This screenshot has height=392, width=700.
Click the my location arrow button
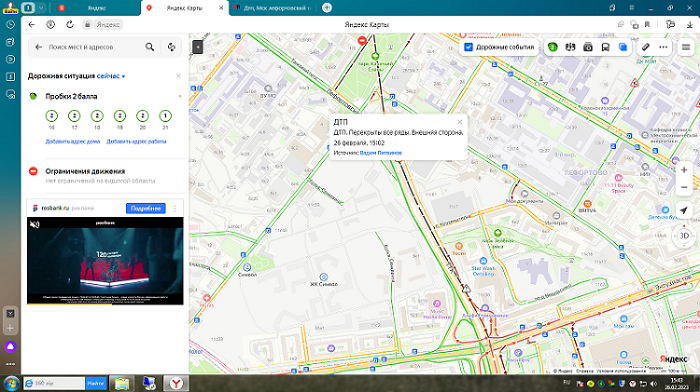point(684,210)
